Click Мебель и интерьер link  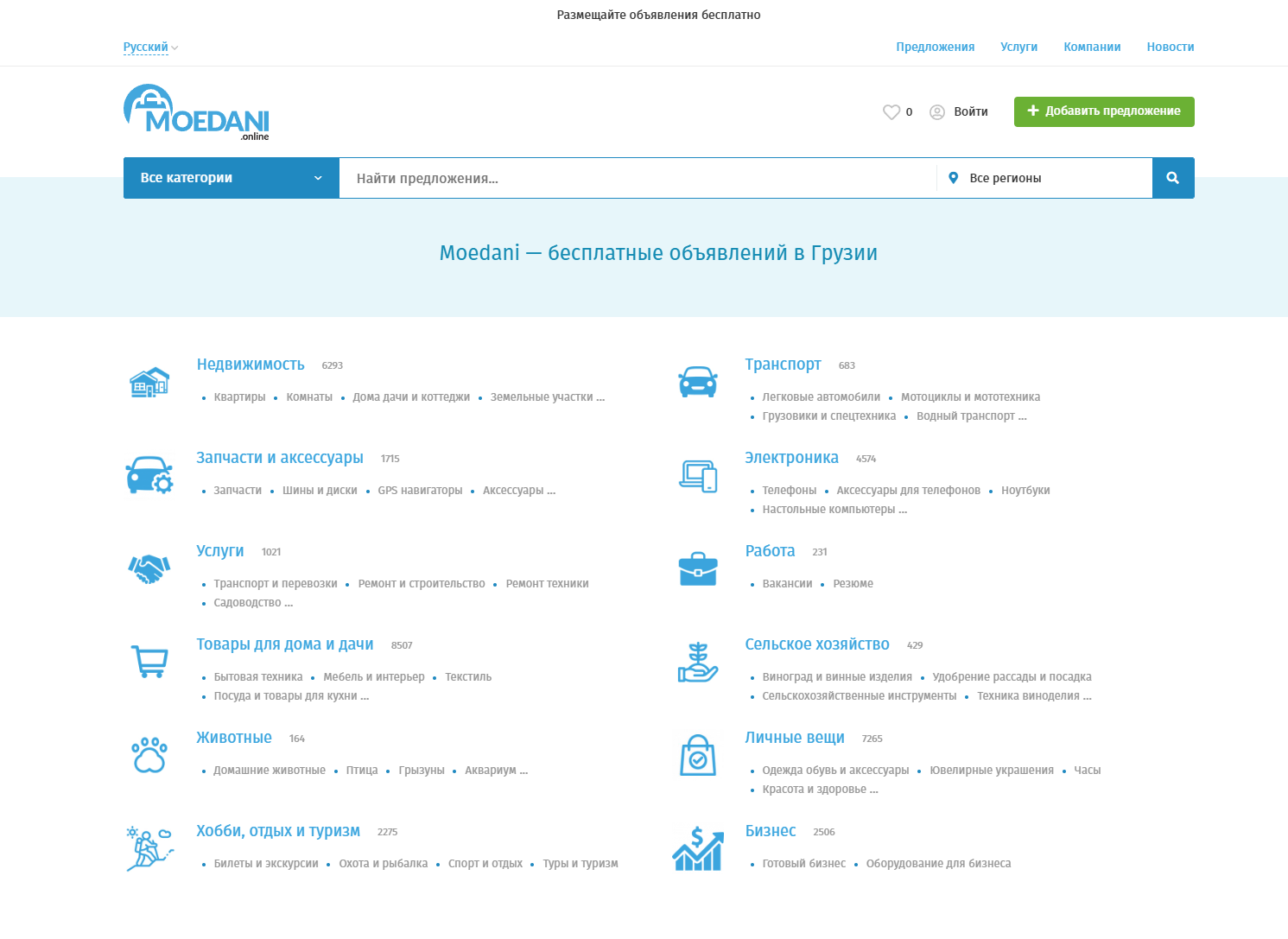click(x=374, y=677)
